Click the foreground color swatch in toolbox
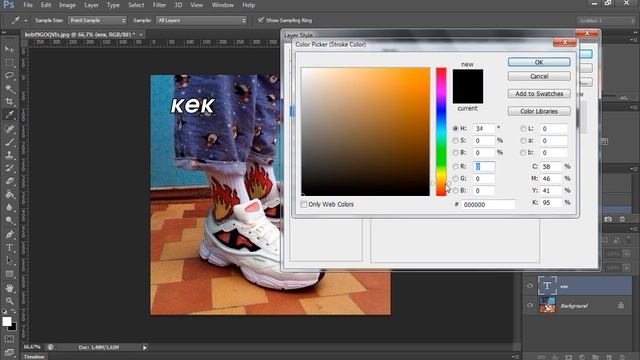The width and height of the screenshot is (640, 360). 7,322
